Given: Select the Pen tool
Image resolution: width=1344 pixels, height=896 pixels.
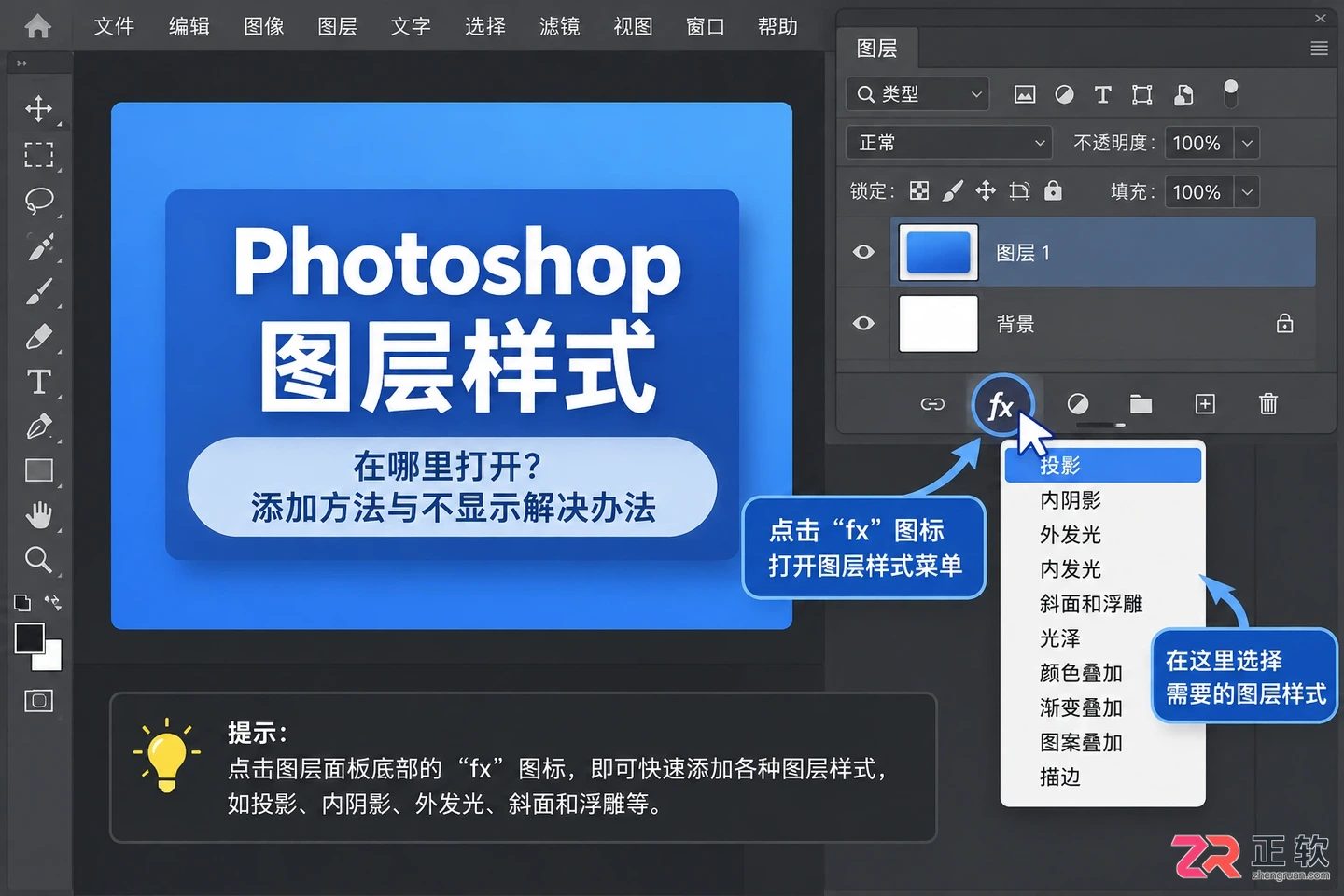Looking at the screenshot, I should 38,427.
